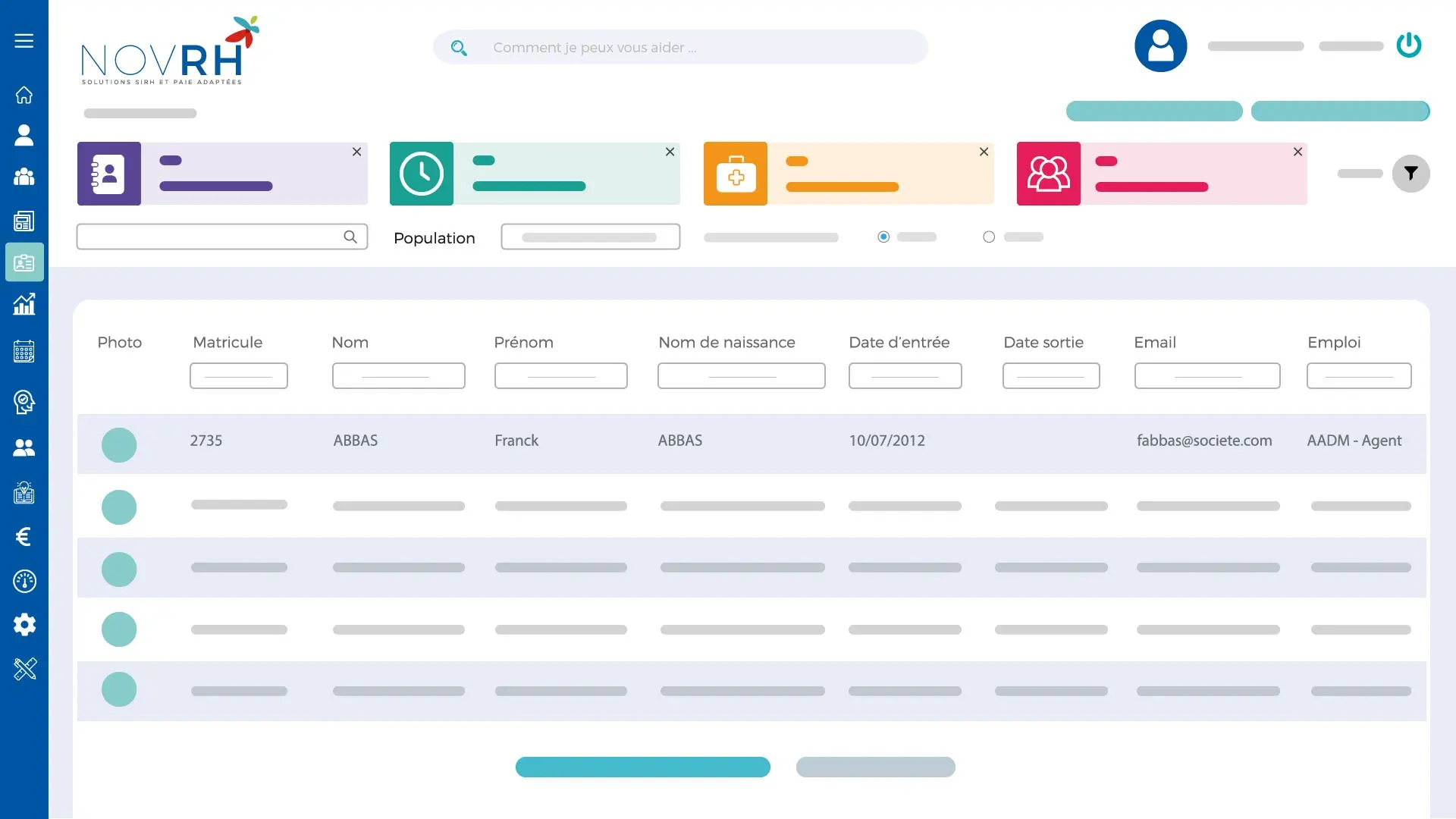
Task: Select the orange medical kit card
Action: click(848, 174)
